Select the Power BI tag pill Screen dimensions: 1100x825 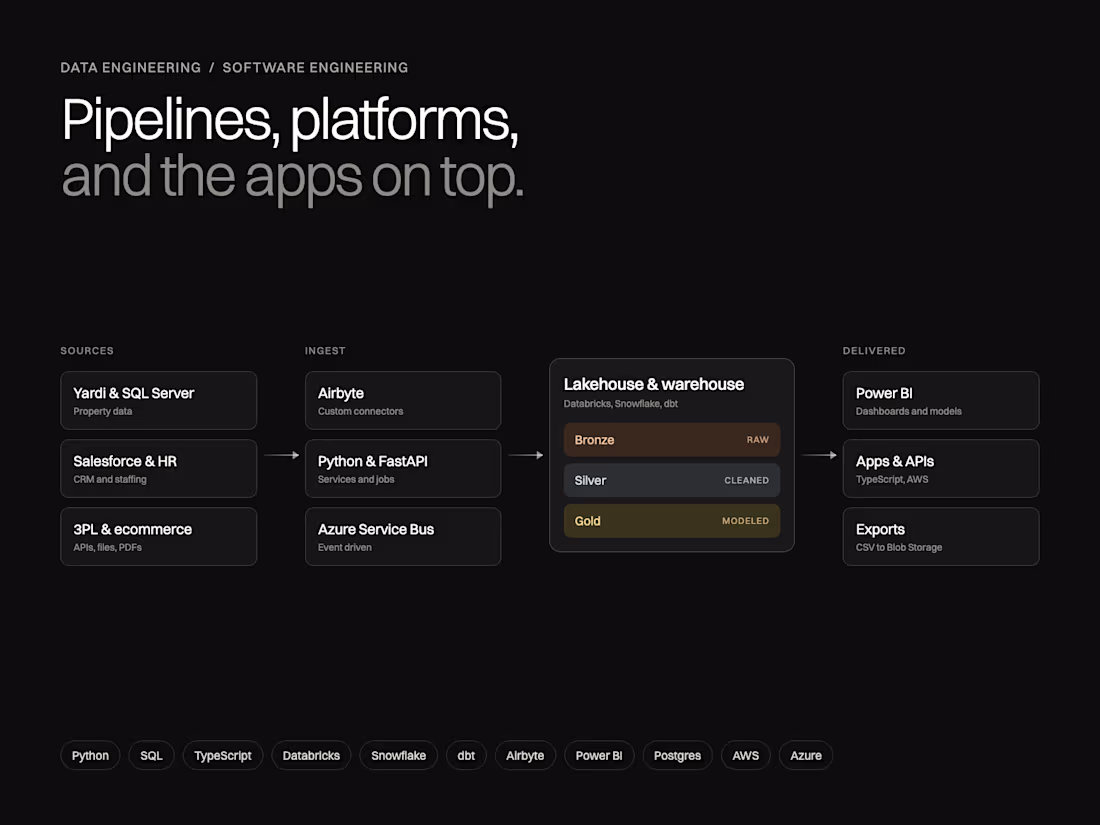point(599,756)
